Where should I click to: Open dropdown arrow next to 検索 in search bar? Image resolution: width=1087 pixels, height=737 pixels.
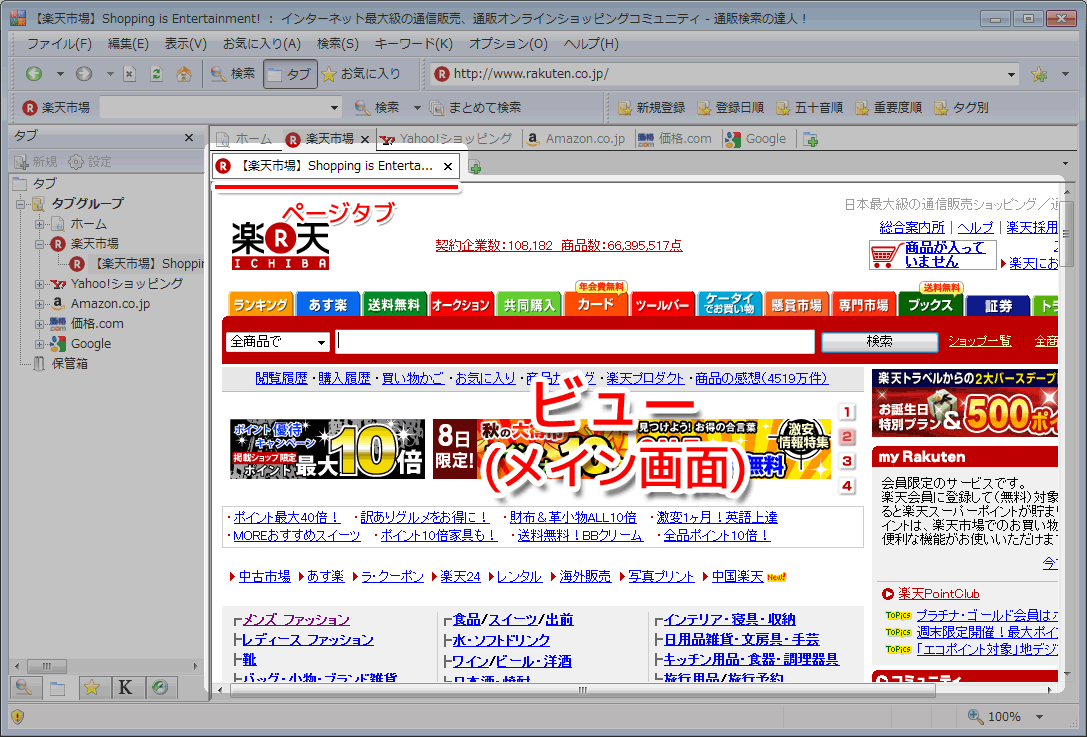click(417, 107)
